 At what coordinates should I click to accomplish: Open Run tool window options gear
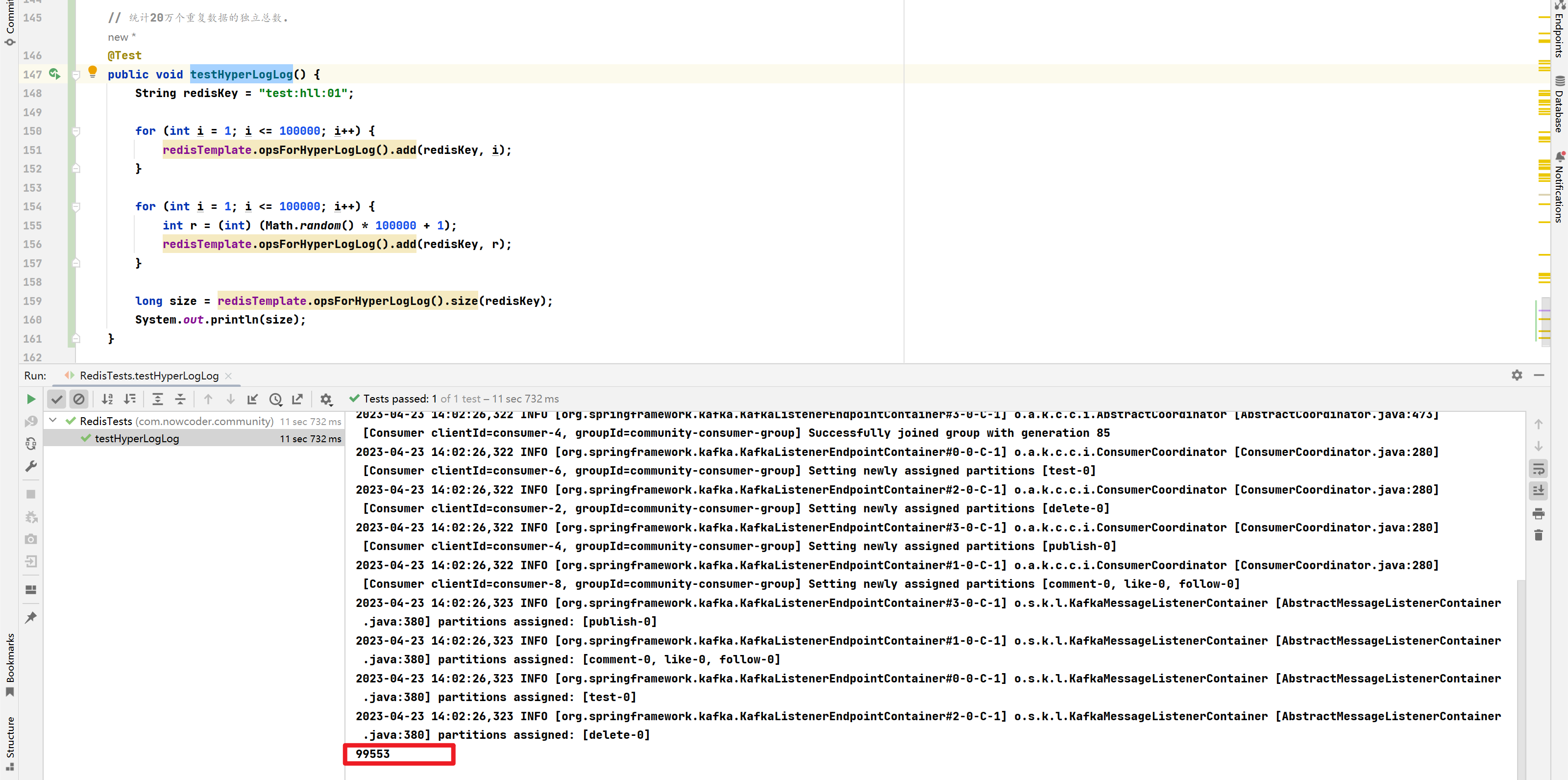pos(1516,375)
